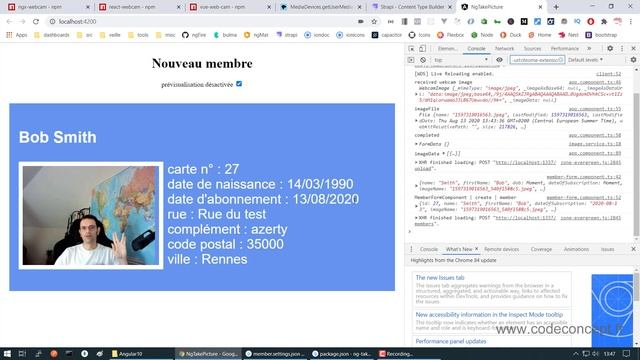Open the bulma bookmark
Image resolution: width=640 pixels, height=360 pixels.
(225, 35)
